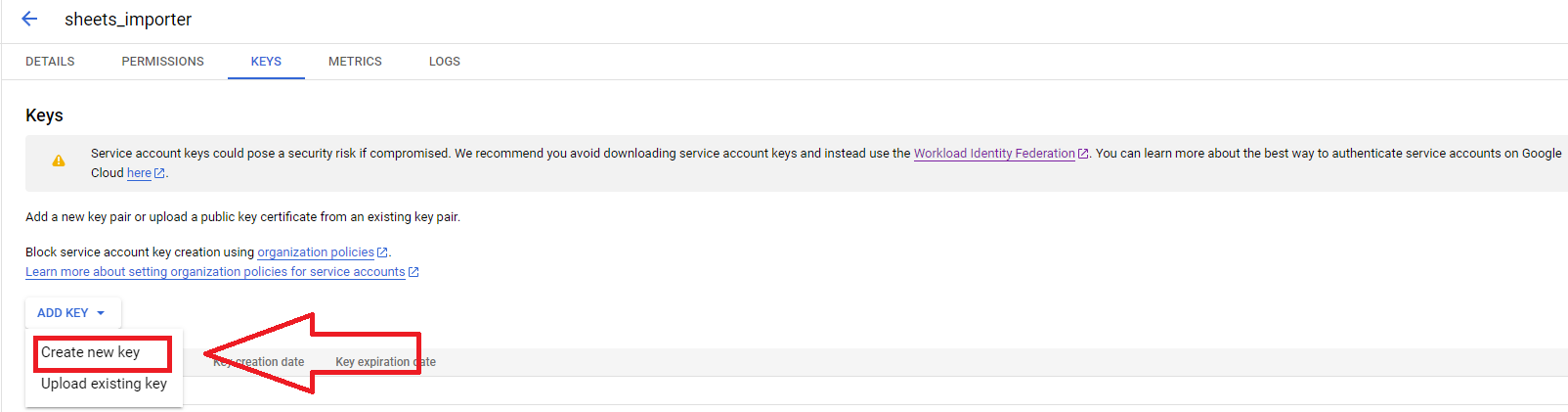Click the yellow warning triangle icon
Screen dimensions: 1568x412
click(x=59, y=161)
